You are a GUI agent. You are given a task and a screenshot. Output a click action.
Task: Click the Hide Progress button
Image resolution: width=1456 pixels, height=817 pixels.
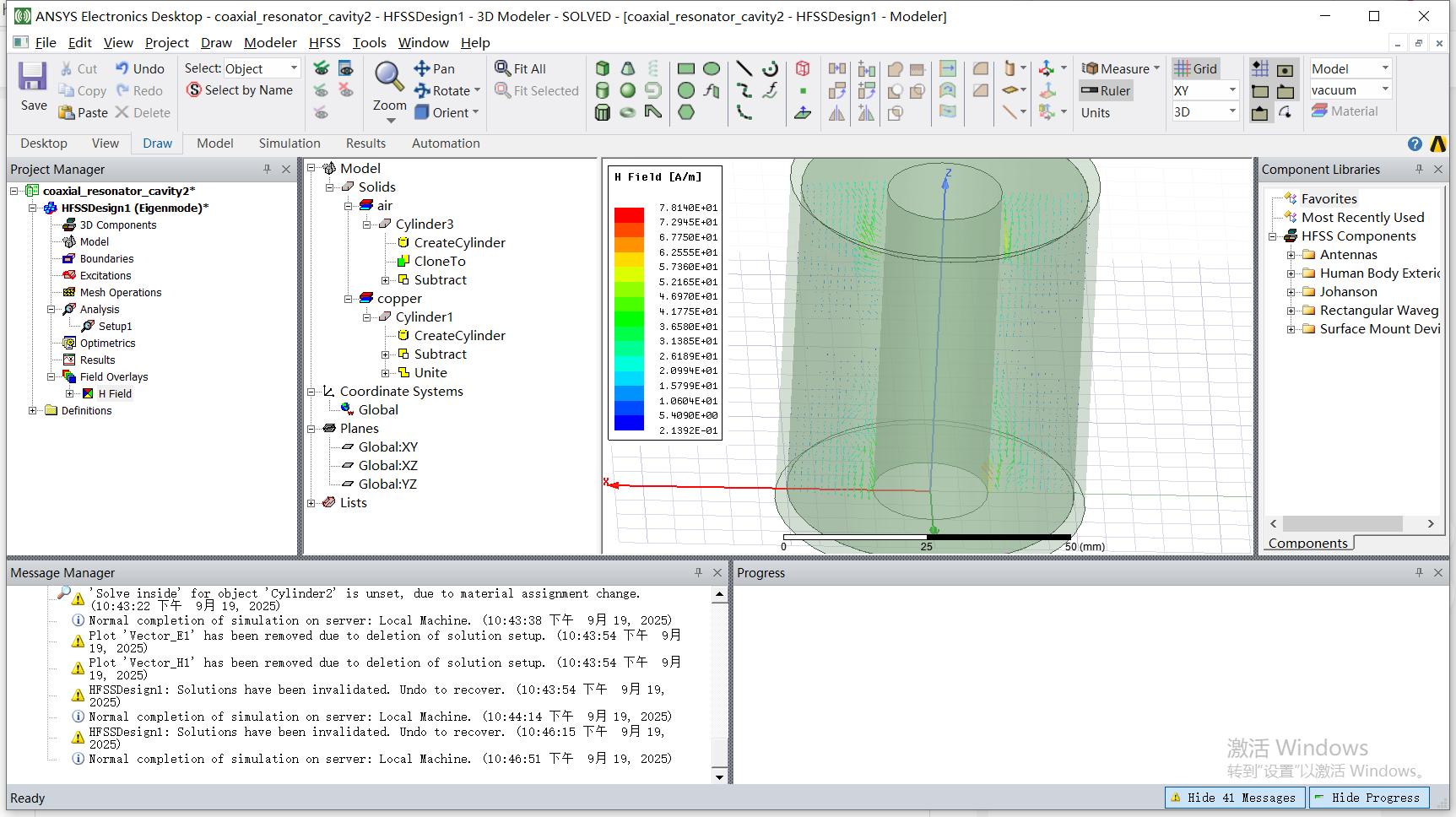coord(1369,798)
